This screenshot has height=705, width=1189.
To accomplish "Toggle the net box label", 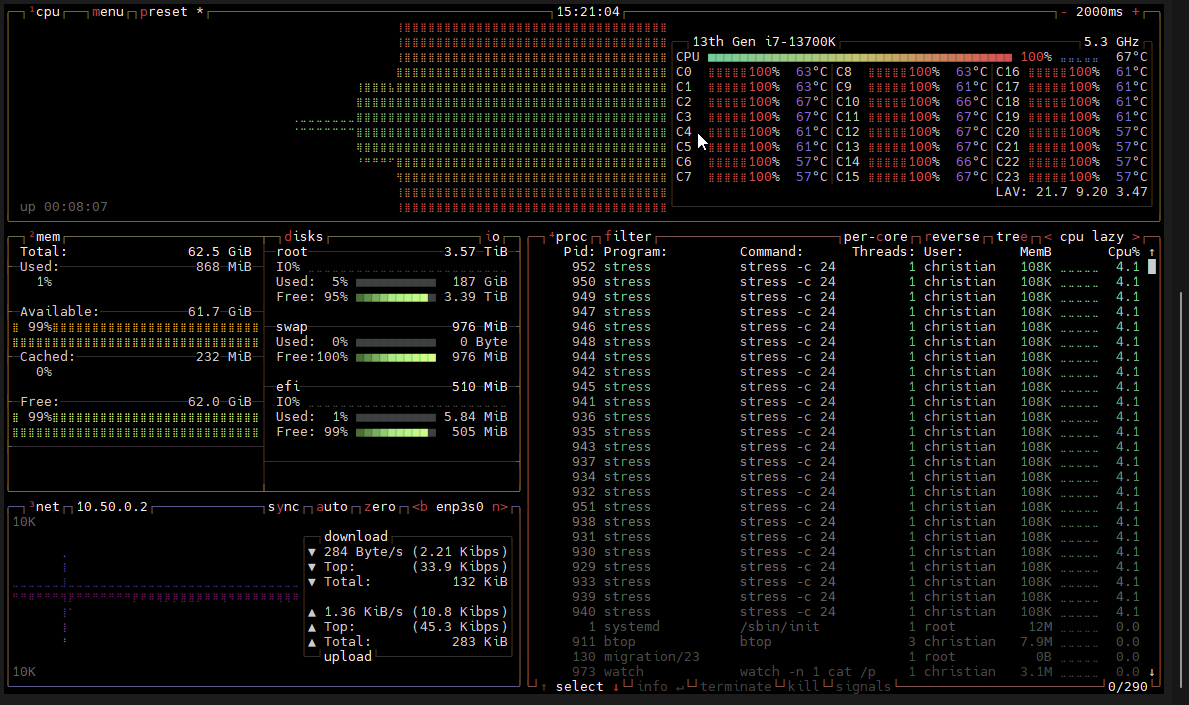I will point(45,506).
